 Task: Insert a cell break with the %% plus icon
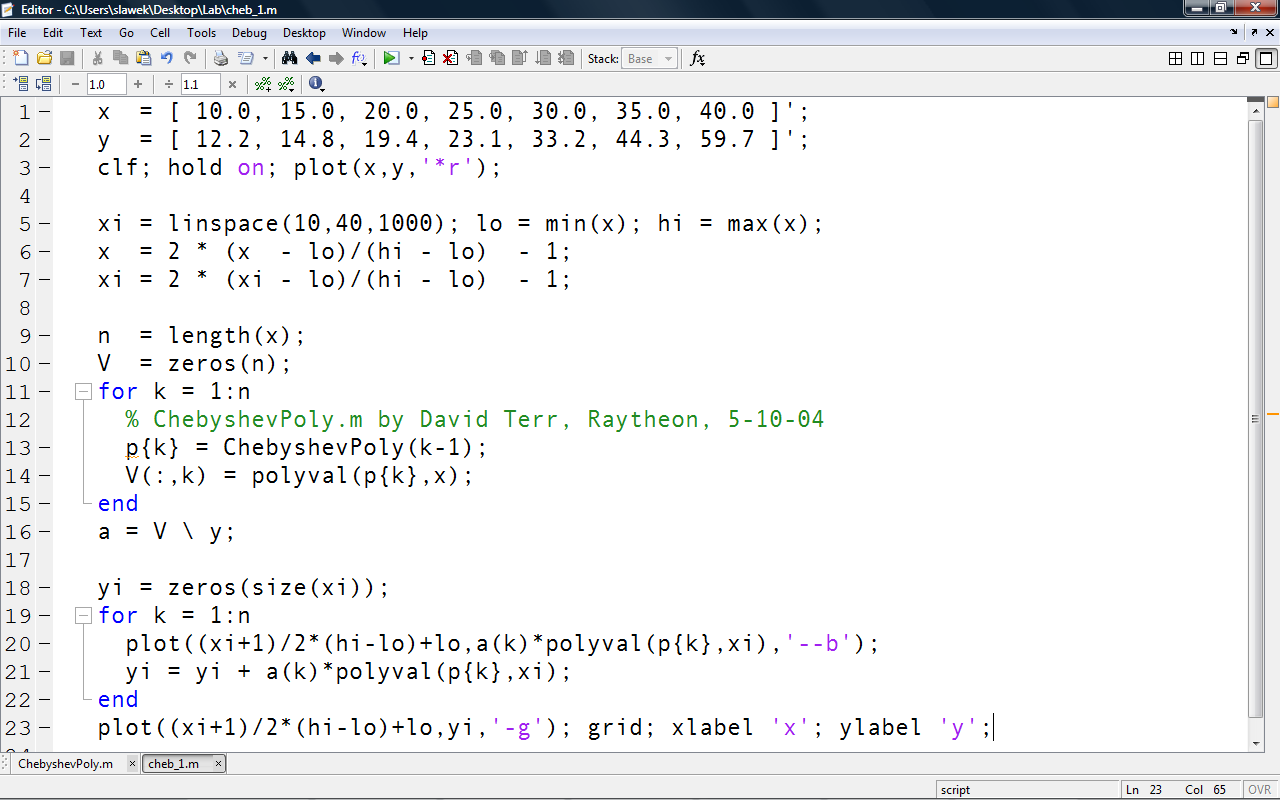263,85
